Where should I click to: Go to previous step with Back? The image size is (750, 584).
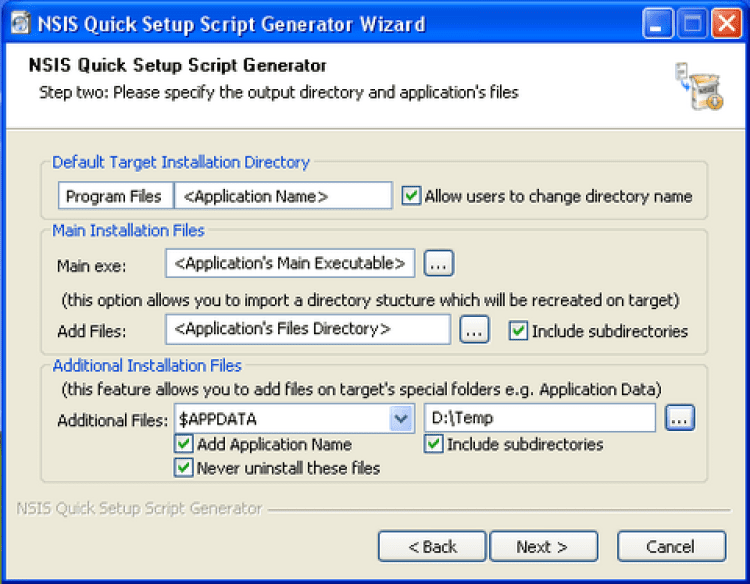(432, 546)
